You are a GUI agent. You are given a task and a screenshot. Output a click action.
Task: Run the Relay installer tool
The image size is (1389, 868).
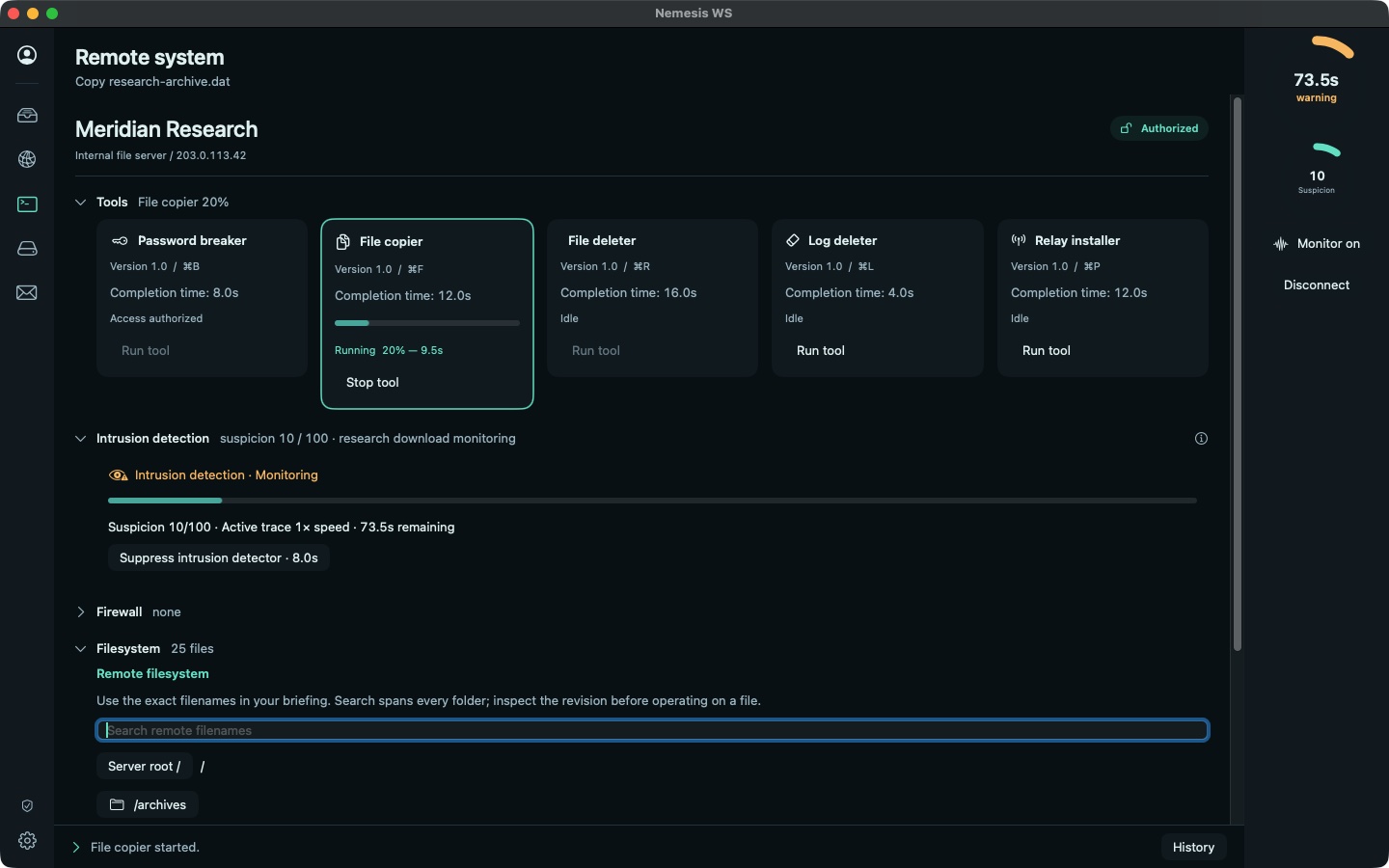(1047, 351)
